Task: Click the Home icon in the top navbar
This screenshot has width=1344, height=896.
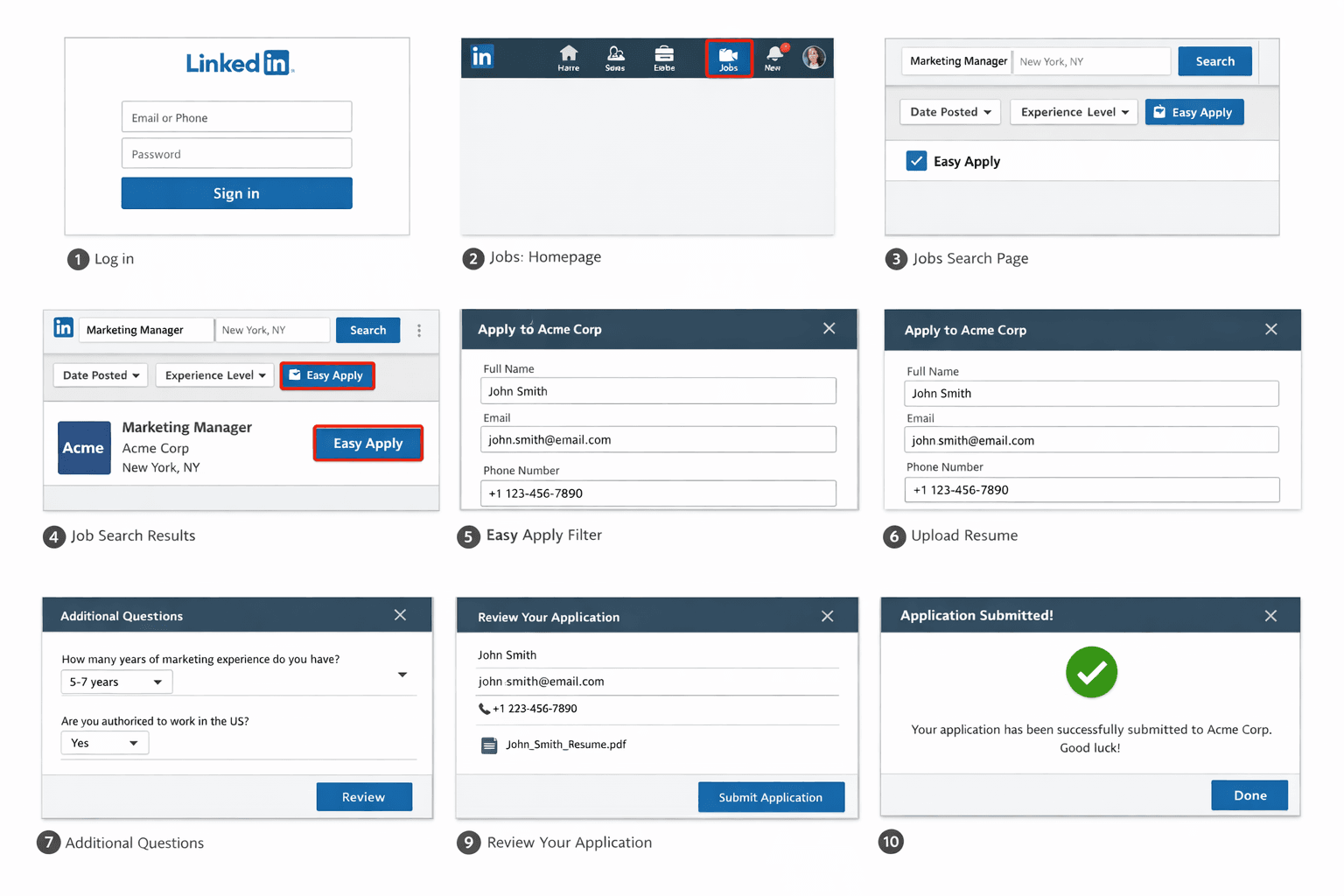Action: (569, 56)
